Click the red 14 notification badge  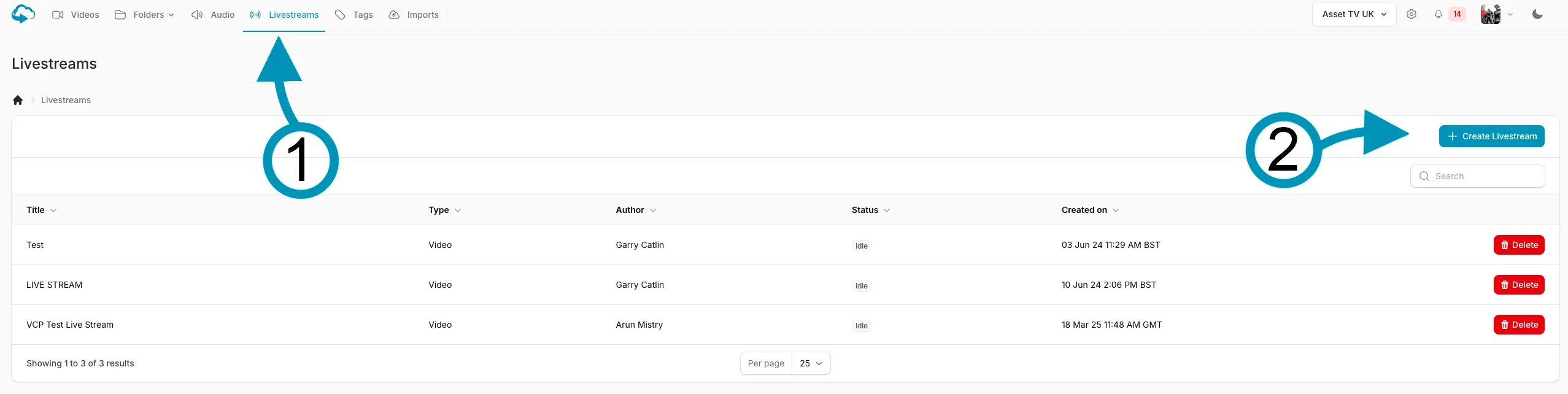1457,14
